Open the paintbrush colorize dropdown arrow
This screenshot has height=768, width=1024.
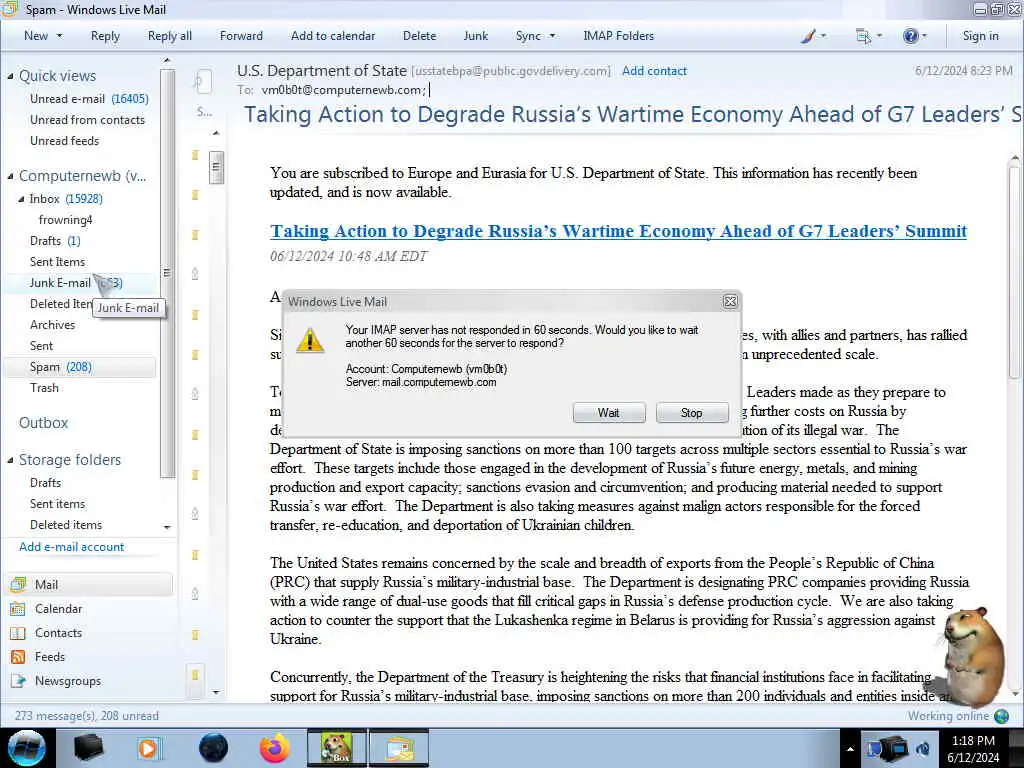823,36
